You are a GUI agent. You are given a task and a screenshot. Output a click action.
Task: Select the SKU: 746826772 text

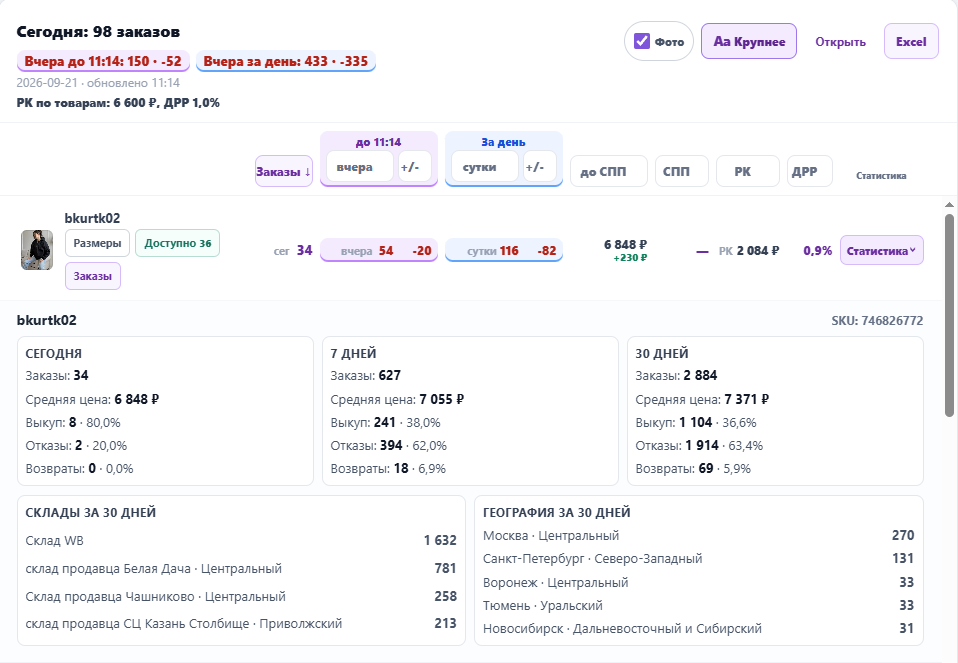[x=877, y=320]
